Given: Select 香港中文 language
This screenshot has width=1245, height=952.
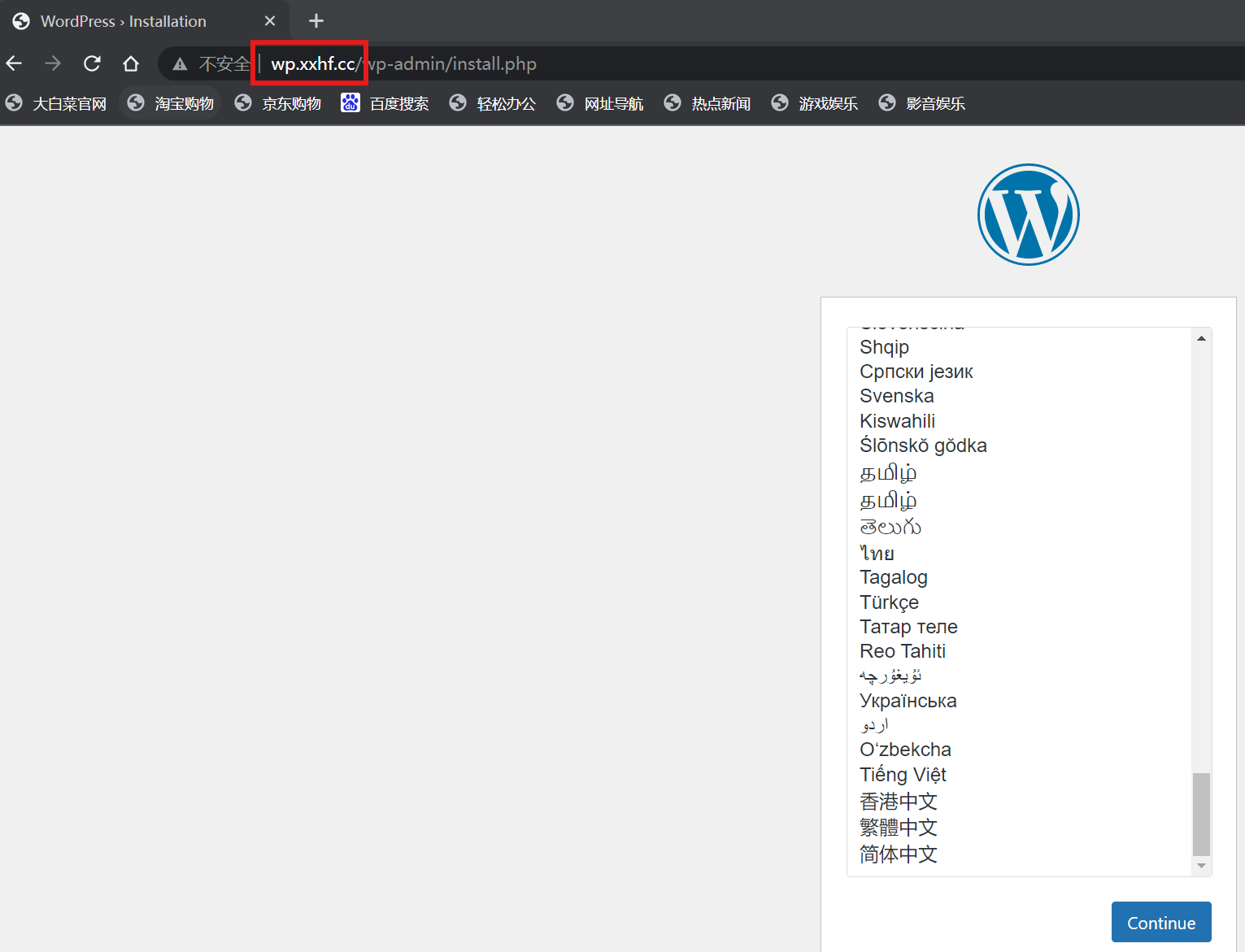Looking at the screenshot, I should (x=1019, y=802).
